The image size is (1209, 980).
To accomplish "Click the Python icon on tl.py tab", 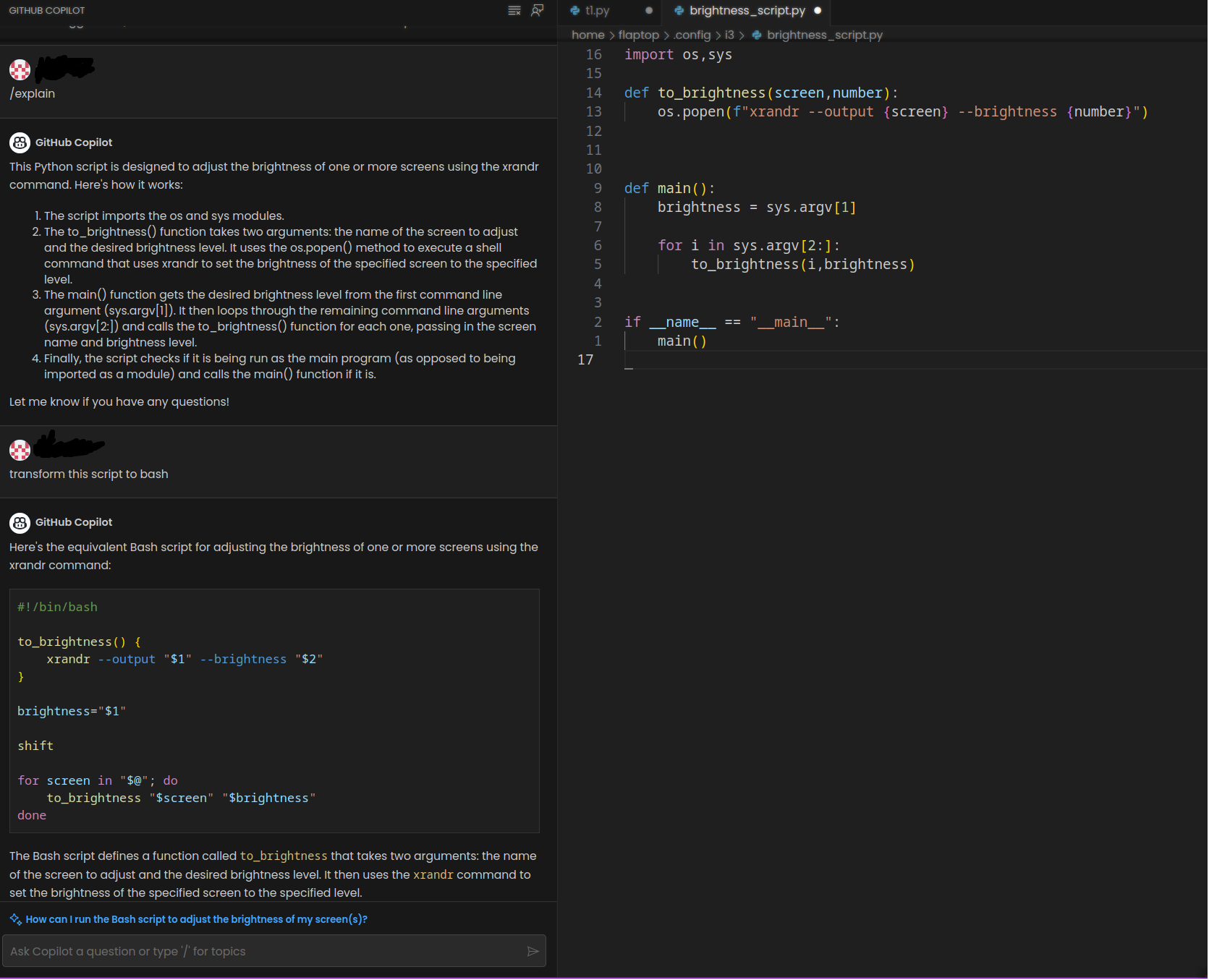I will tap(575, 11).
